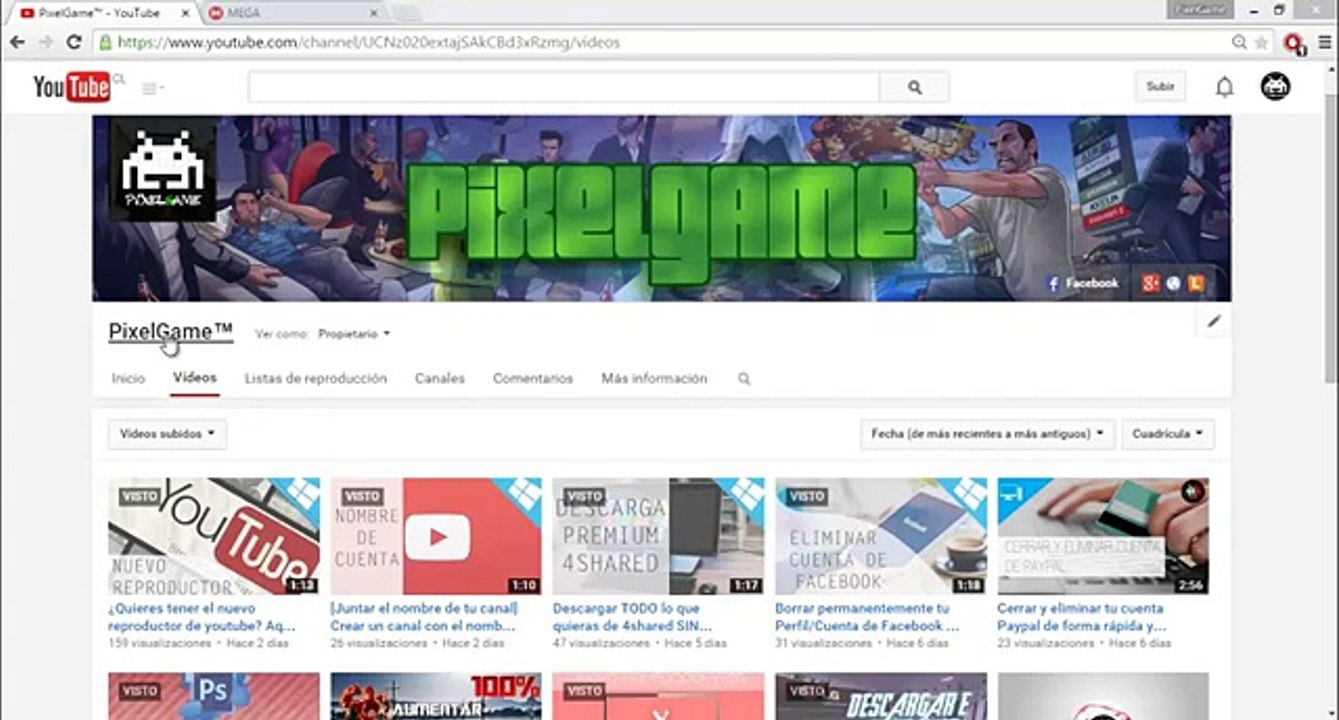Open the 100% Aumentar video thumbnail

[436, 696]
